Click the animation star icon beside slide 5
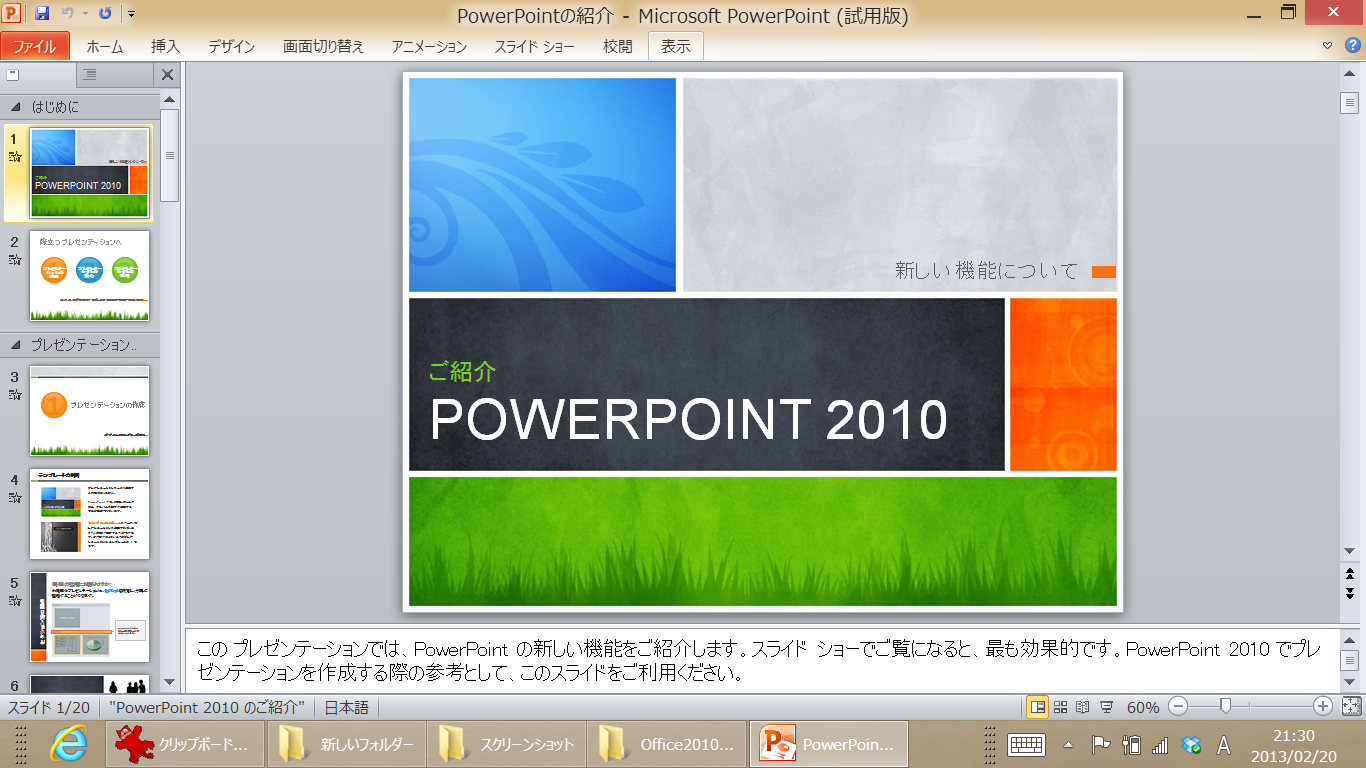 click(15, 600)
